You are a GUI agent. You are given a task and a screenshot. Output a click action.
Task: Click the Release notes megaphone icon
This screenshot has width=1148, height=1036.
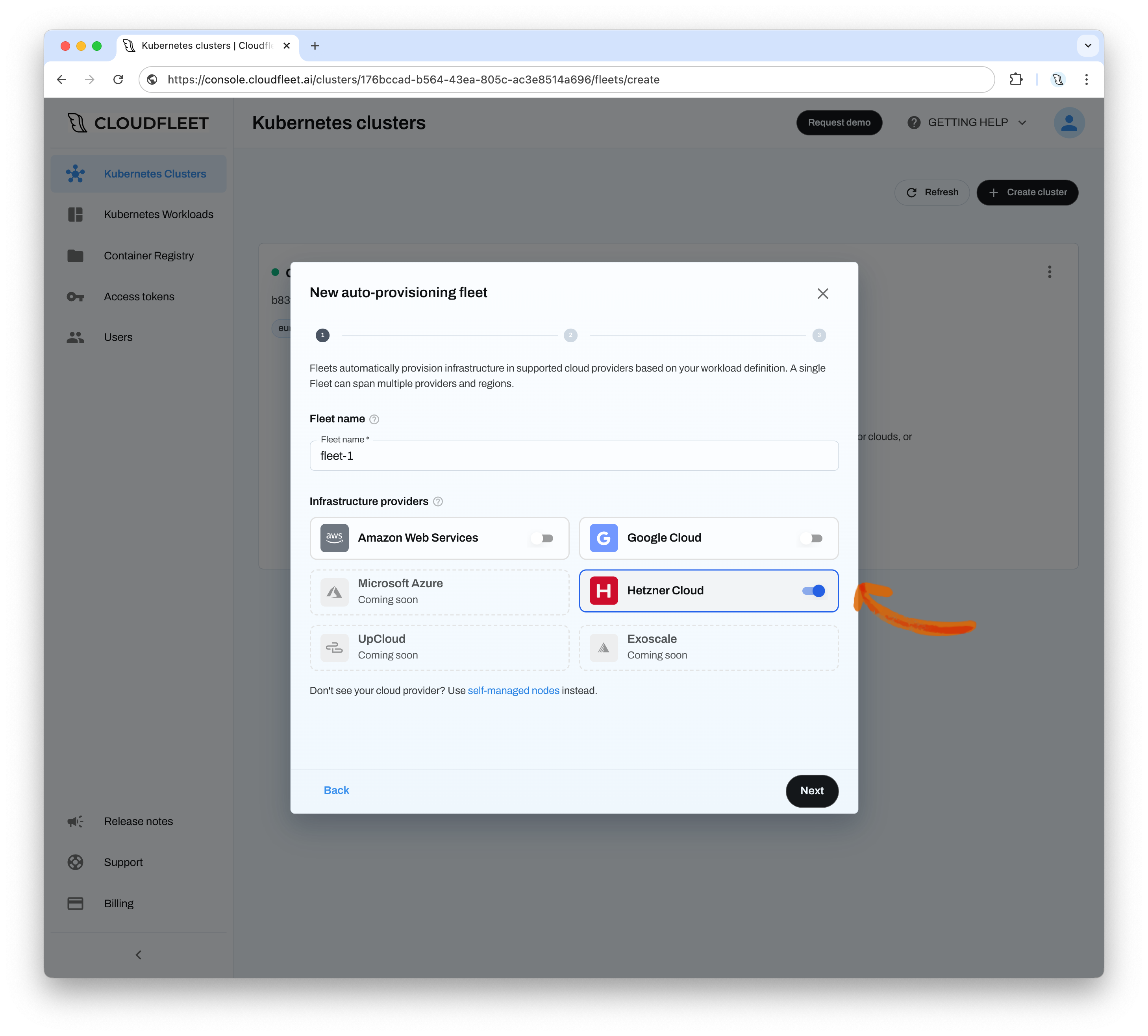[75, 821]
